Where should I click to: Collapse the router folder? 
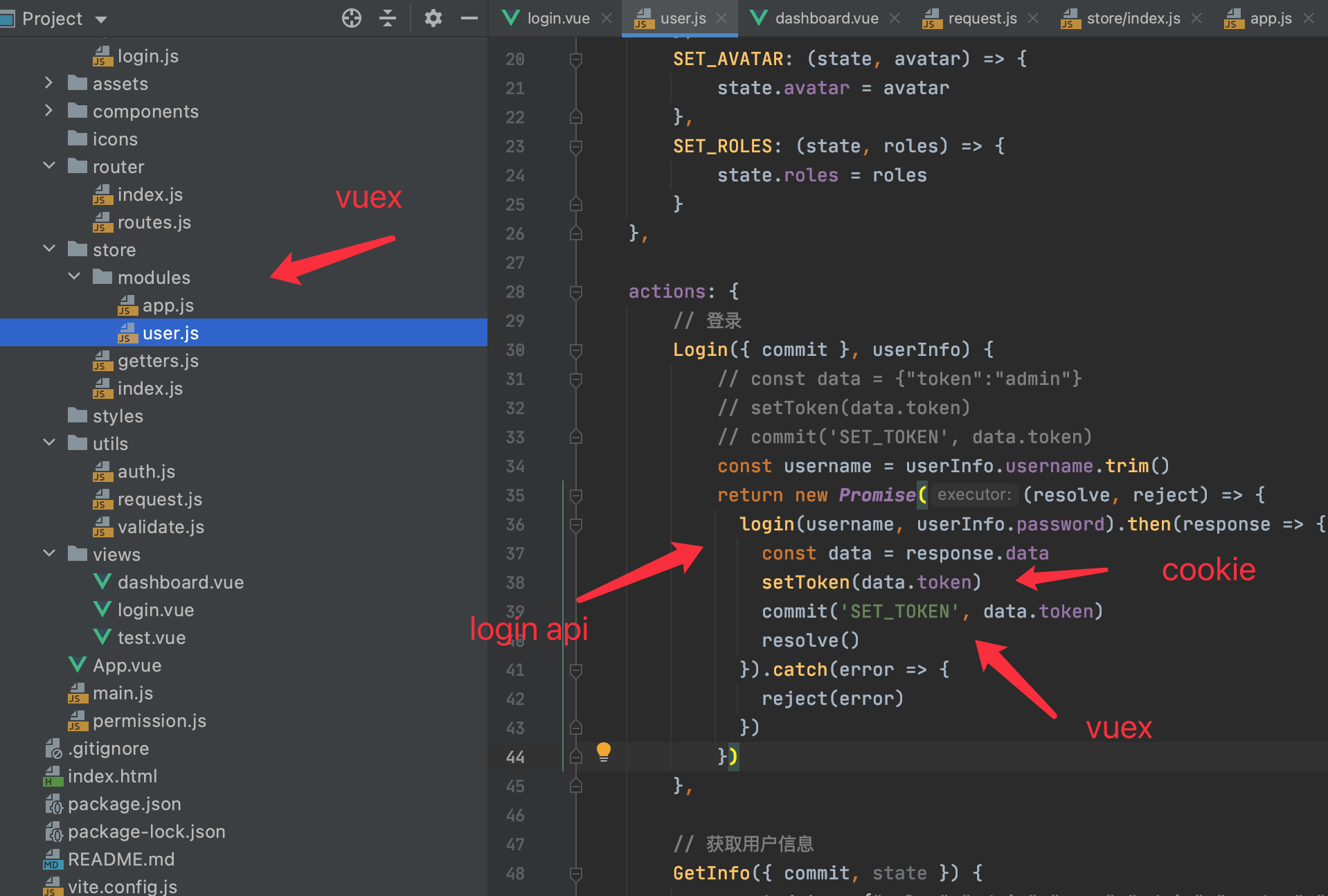48,166
